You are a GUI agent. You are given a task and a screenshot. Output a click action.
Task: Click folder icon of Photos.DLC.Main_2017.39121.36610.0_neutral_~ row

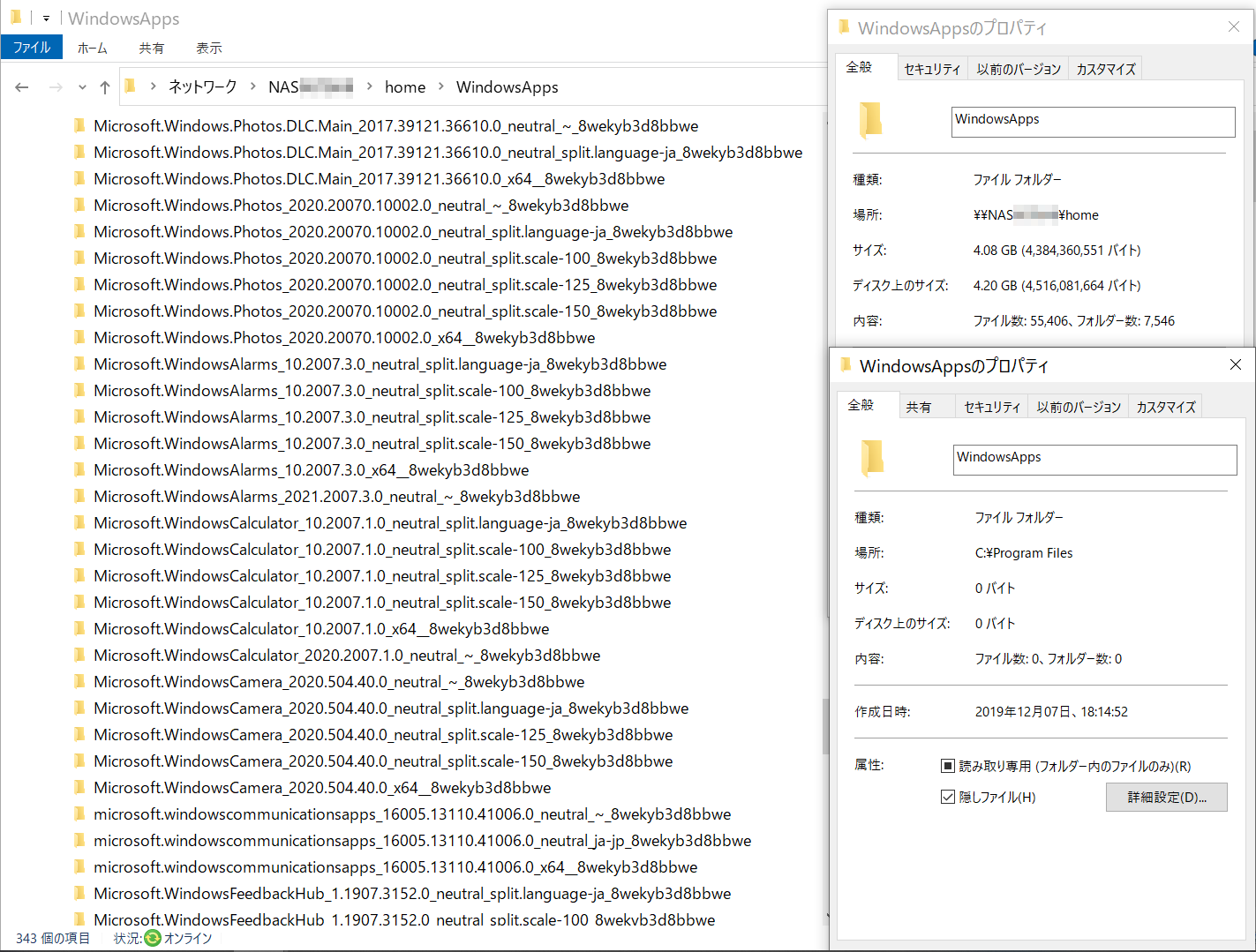coord(79,126)
